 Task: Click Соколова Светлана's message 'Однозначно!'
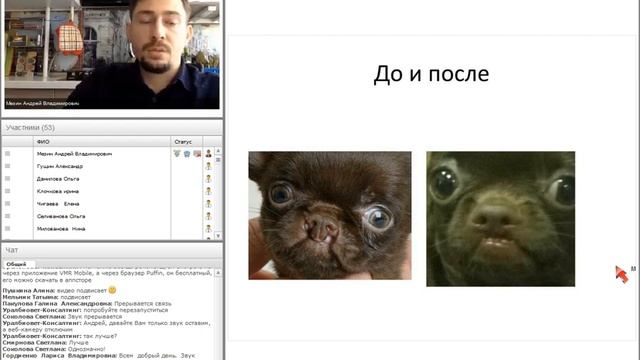click(87, 349)
